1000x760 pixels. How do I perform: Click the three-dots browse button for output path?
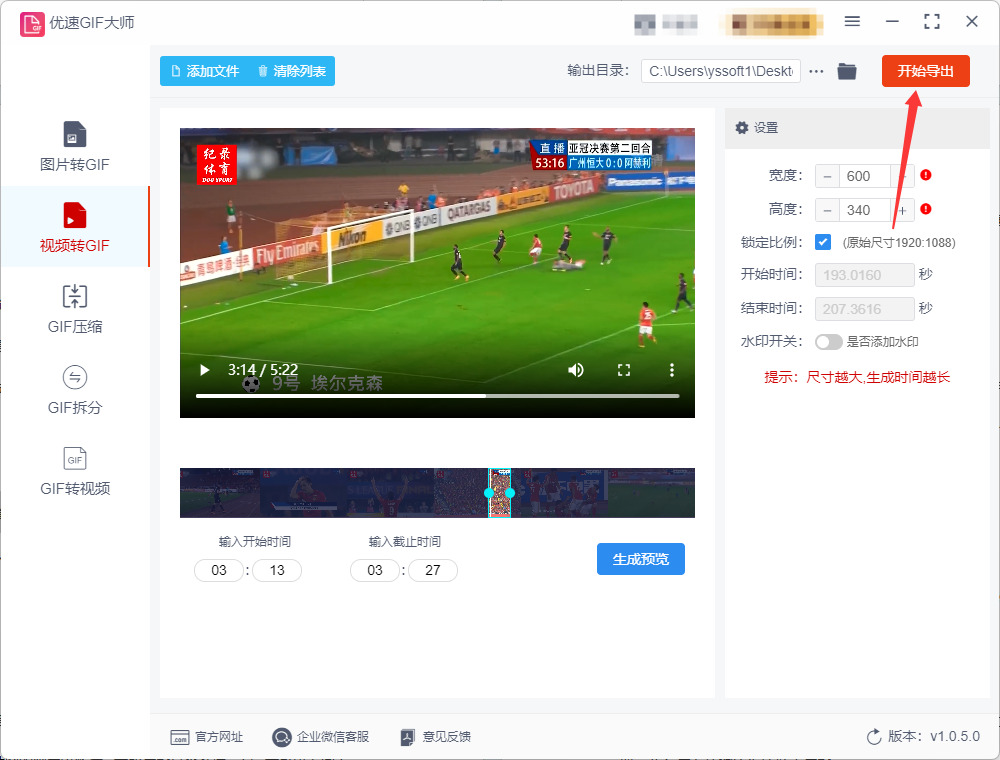816,71
